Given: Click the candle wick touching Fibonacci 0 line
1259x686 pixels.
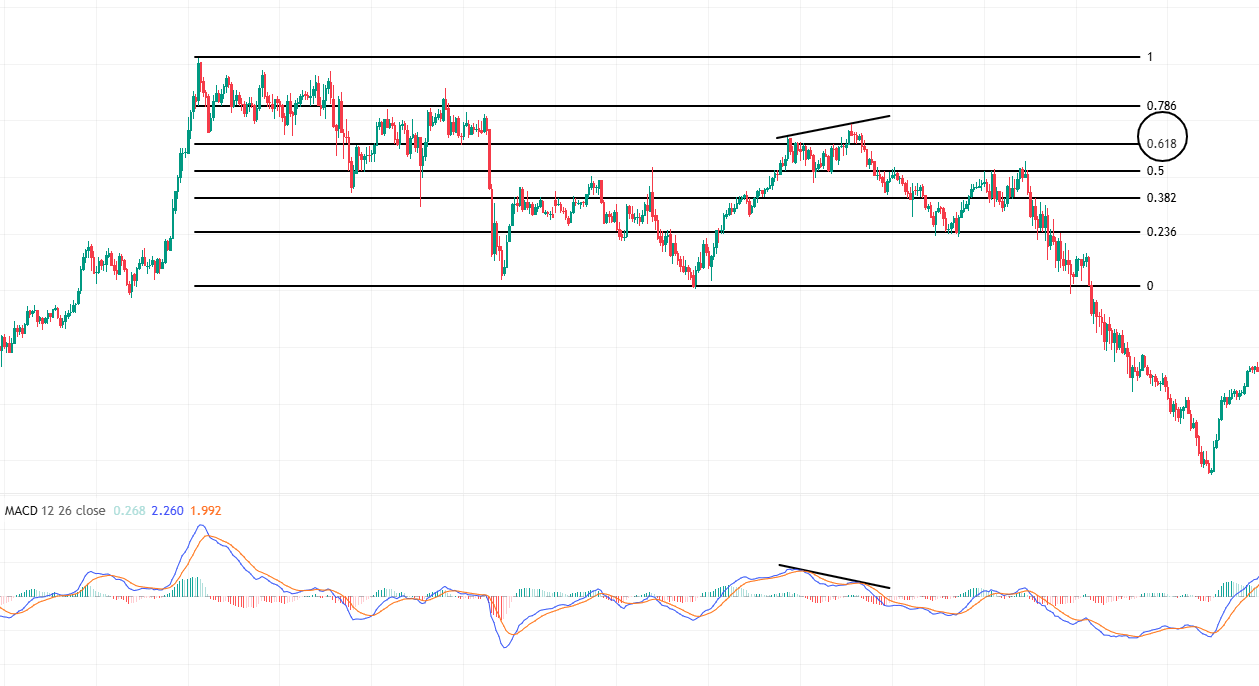Looking at the screenshot, I should pos(695,283).
